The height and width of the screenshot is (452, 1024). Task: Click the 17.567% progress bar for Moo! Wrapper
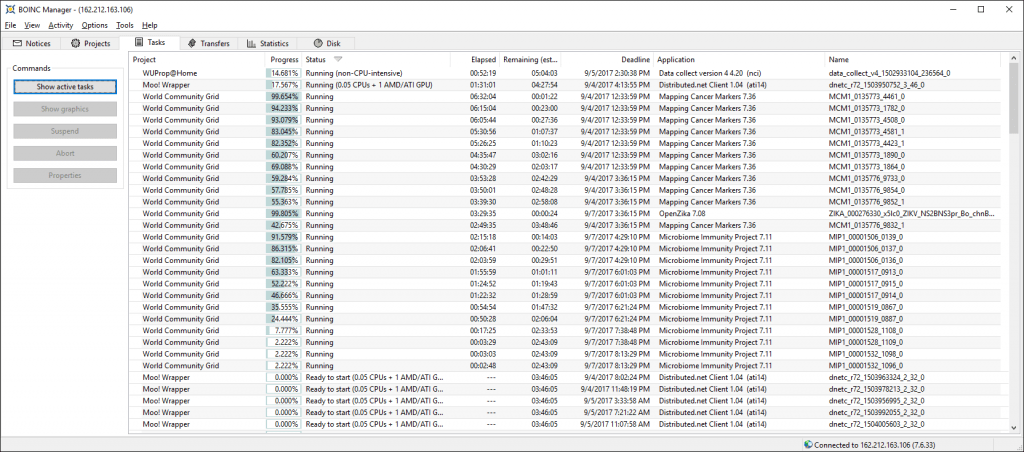tap(283, 85)
